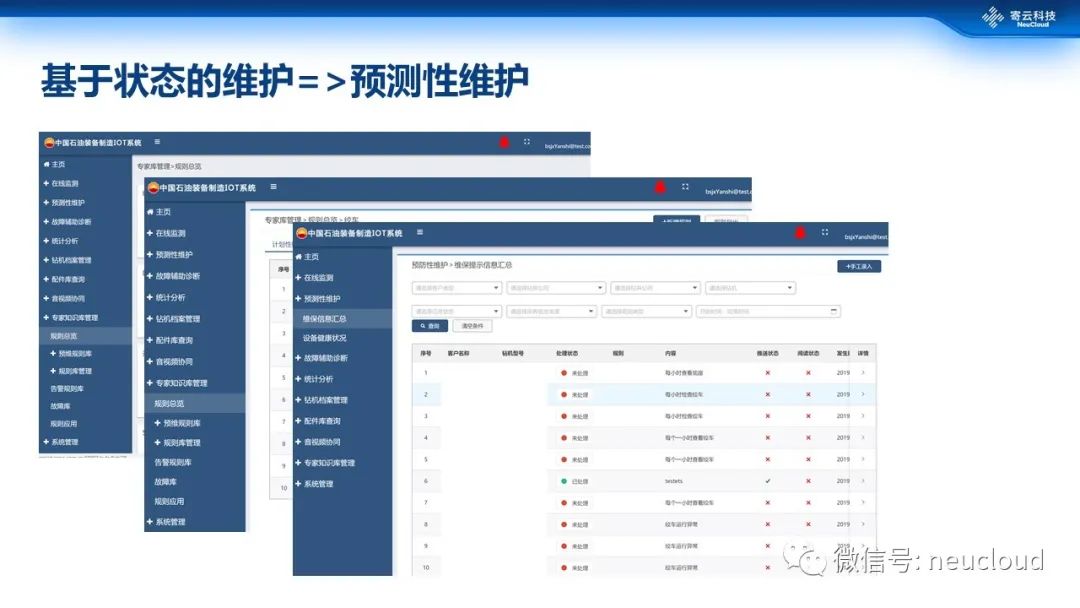The width and height of the screenshot is (1080, 608).
Task: Expand 系统管理 in the front window sidebar
Action: [318, 484]
